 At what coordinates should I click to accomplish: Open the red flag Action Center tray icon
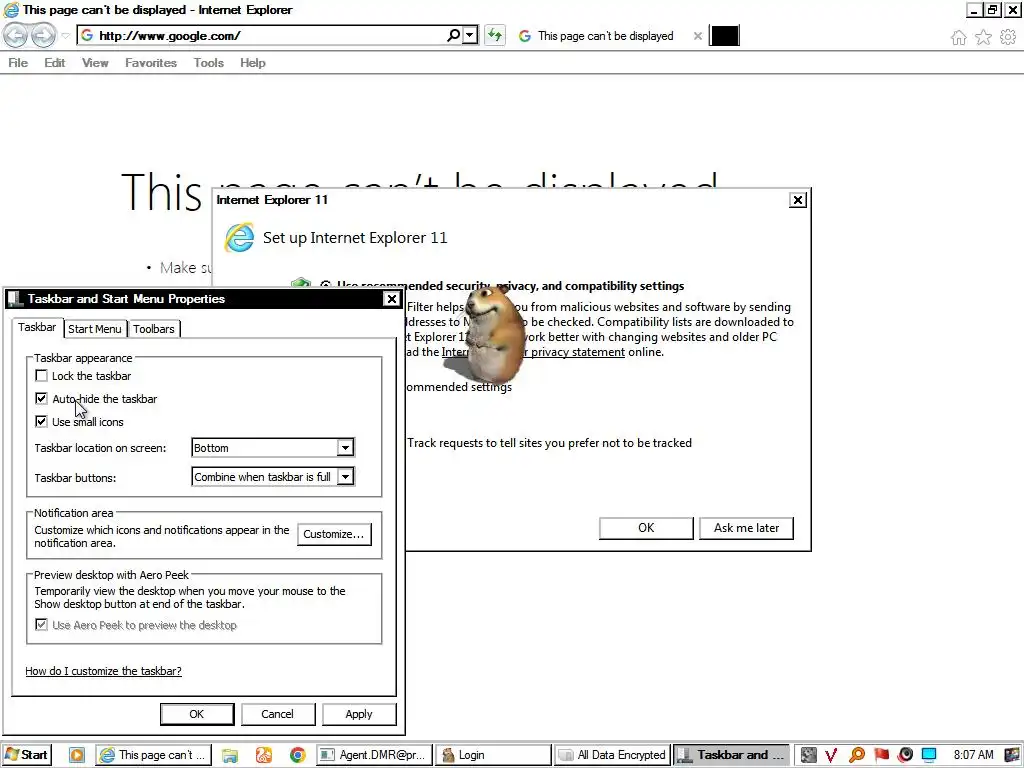pyautogui.click(x=882, y=756)
